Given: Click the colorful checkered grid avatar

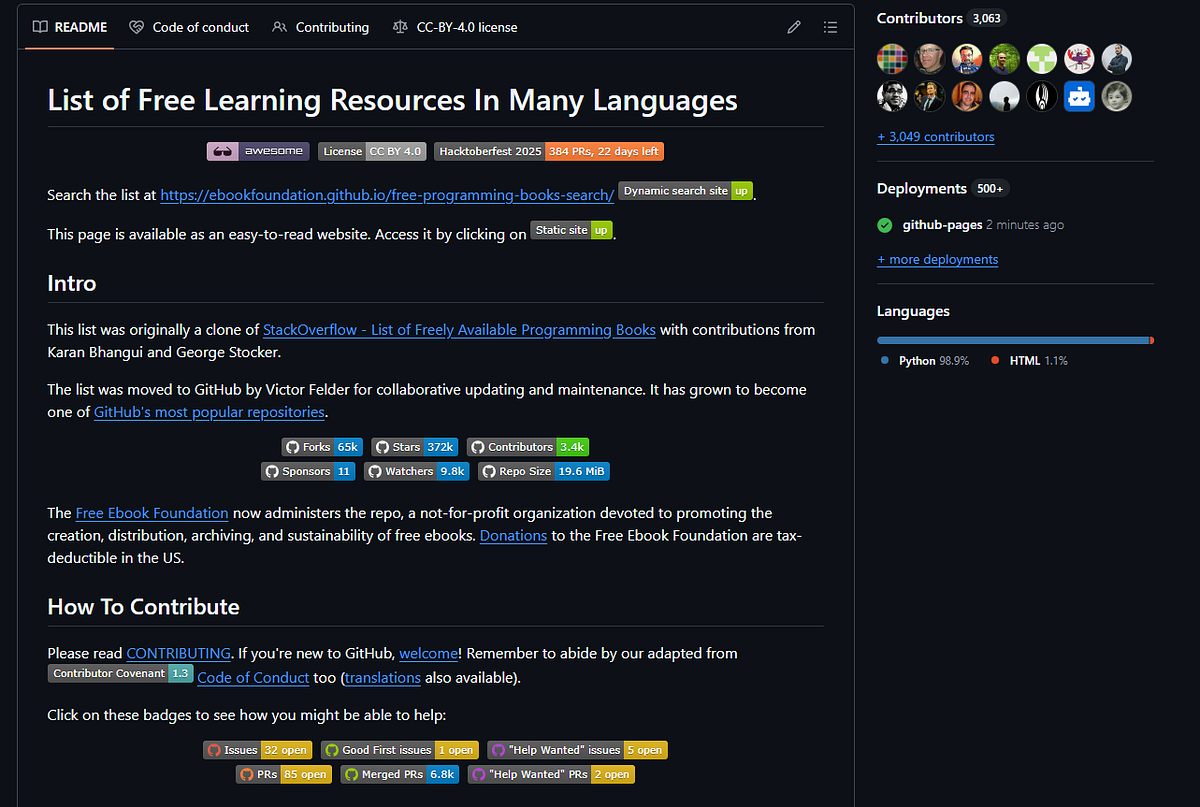Looking at the screenshot, I should [x=892, y=59].
